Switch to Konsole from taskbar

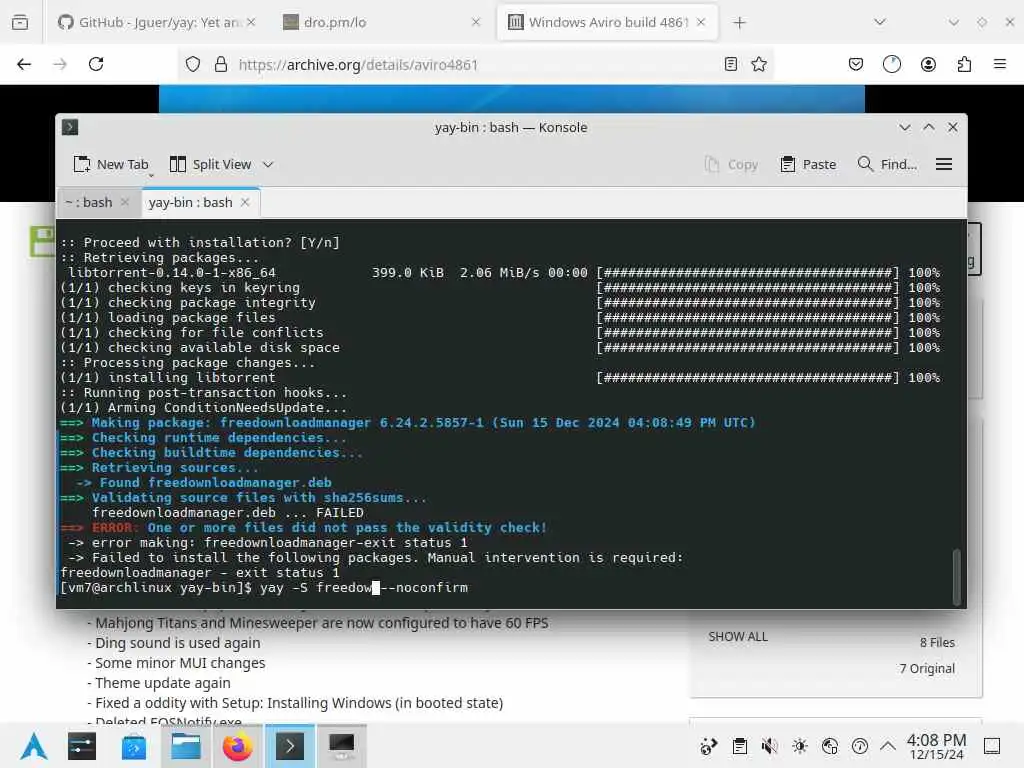[x=289, y=746]
